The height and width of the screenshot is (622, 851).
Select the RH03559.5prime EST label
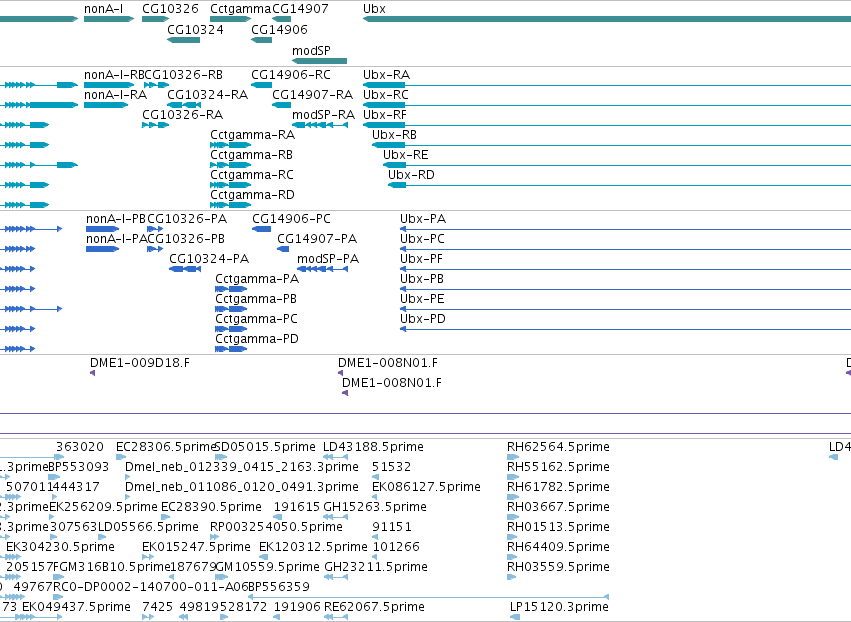(558, 567)
